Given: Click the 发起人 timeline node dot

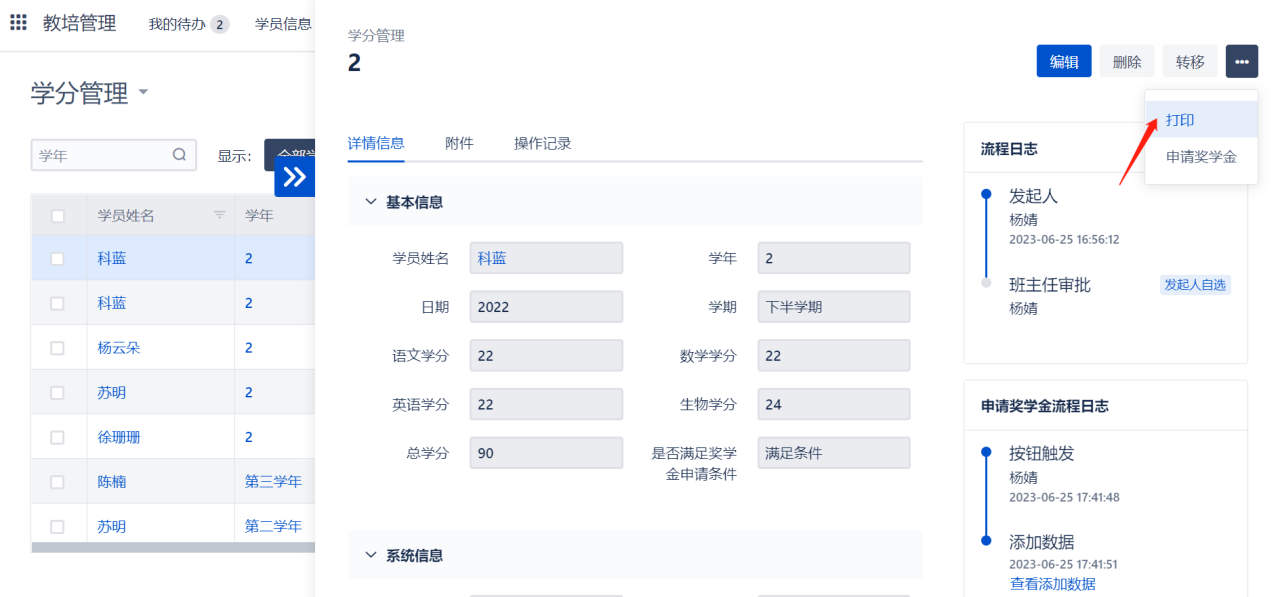Looking at the screenshot, I should coord(986,194).
